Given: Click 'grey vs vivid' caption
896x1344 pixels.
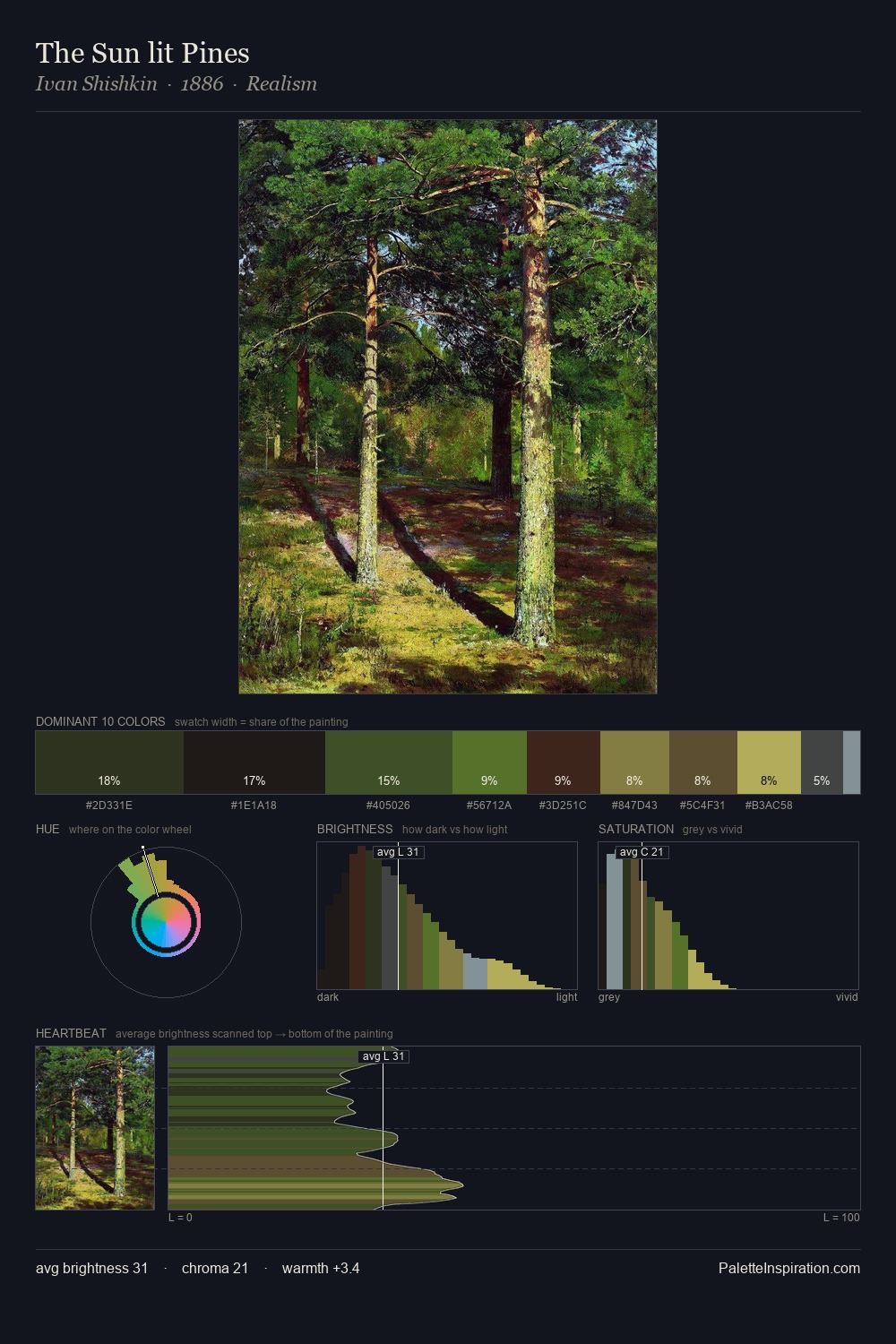Looking at the screenshot, I should pos(712,830).
